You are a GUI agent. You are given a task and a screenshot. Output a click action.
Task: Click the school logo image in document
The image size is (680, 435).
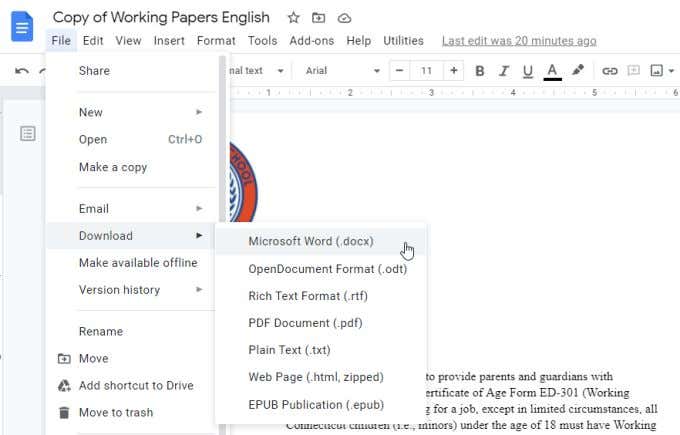[243, 182]
